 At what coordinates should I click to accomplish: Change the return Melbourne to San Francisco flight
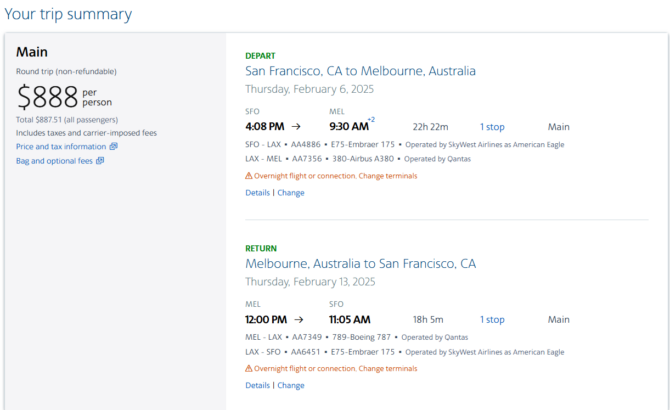(x=291, y=385)
